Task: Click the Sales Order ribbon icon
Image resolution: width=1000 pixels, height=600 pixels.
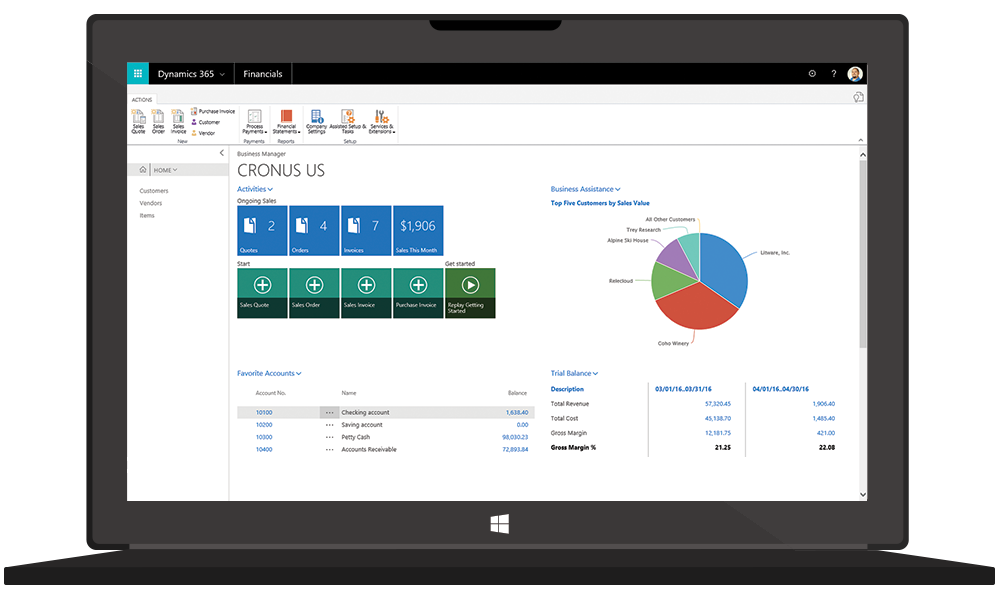Action: pos(158,122)
